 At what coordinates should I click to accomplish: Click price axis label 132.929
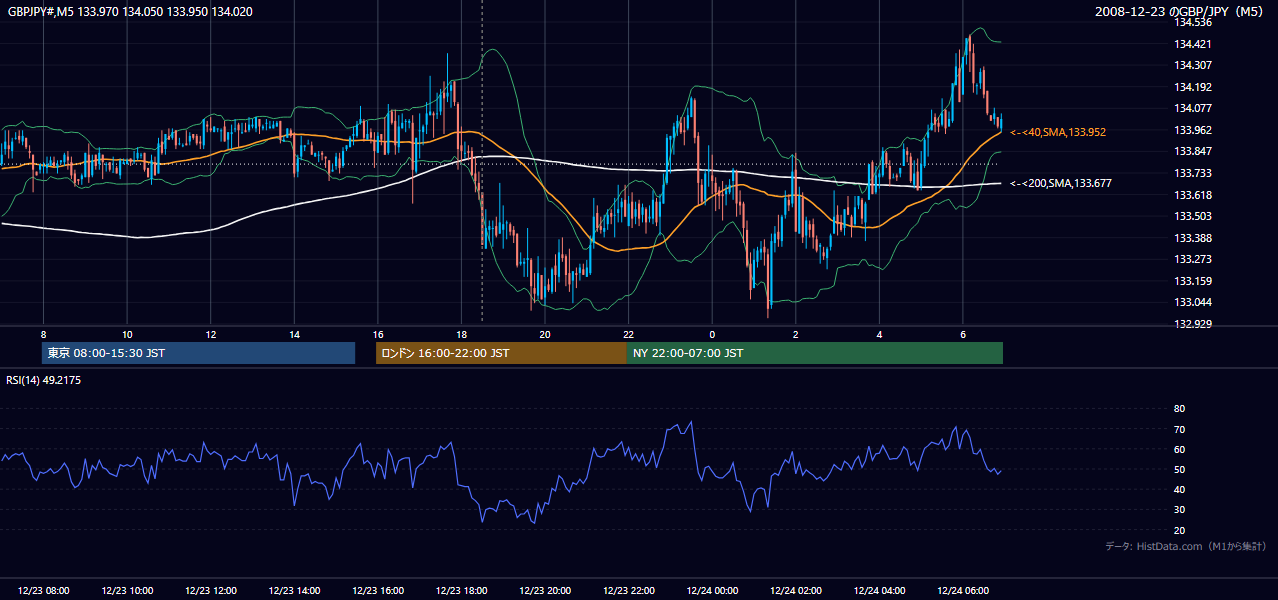click(x=1192, y=324)
